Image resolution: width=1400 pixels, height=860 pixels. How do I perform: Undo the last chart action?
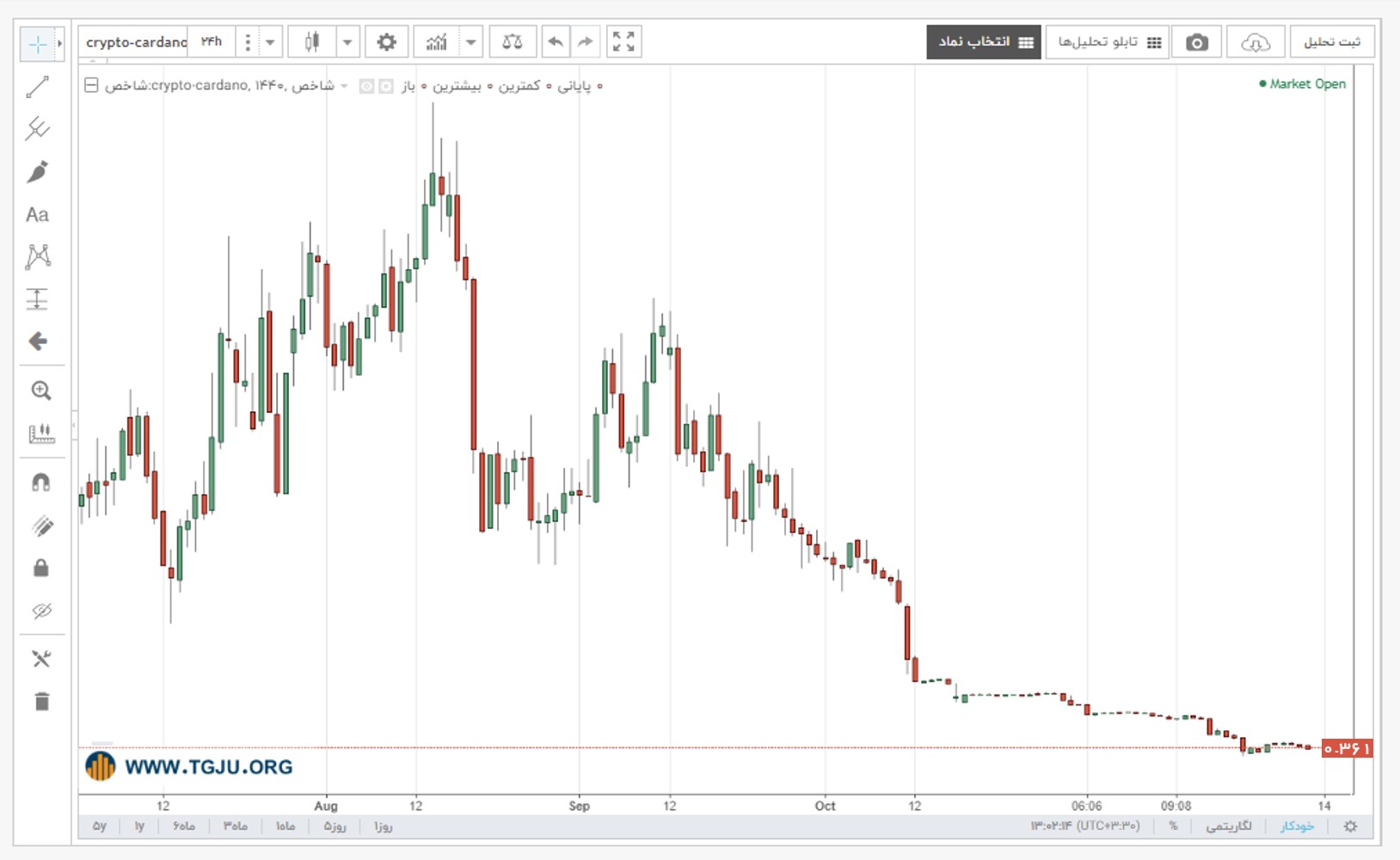[556, 42]
